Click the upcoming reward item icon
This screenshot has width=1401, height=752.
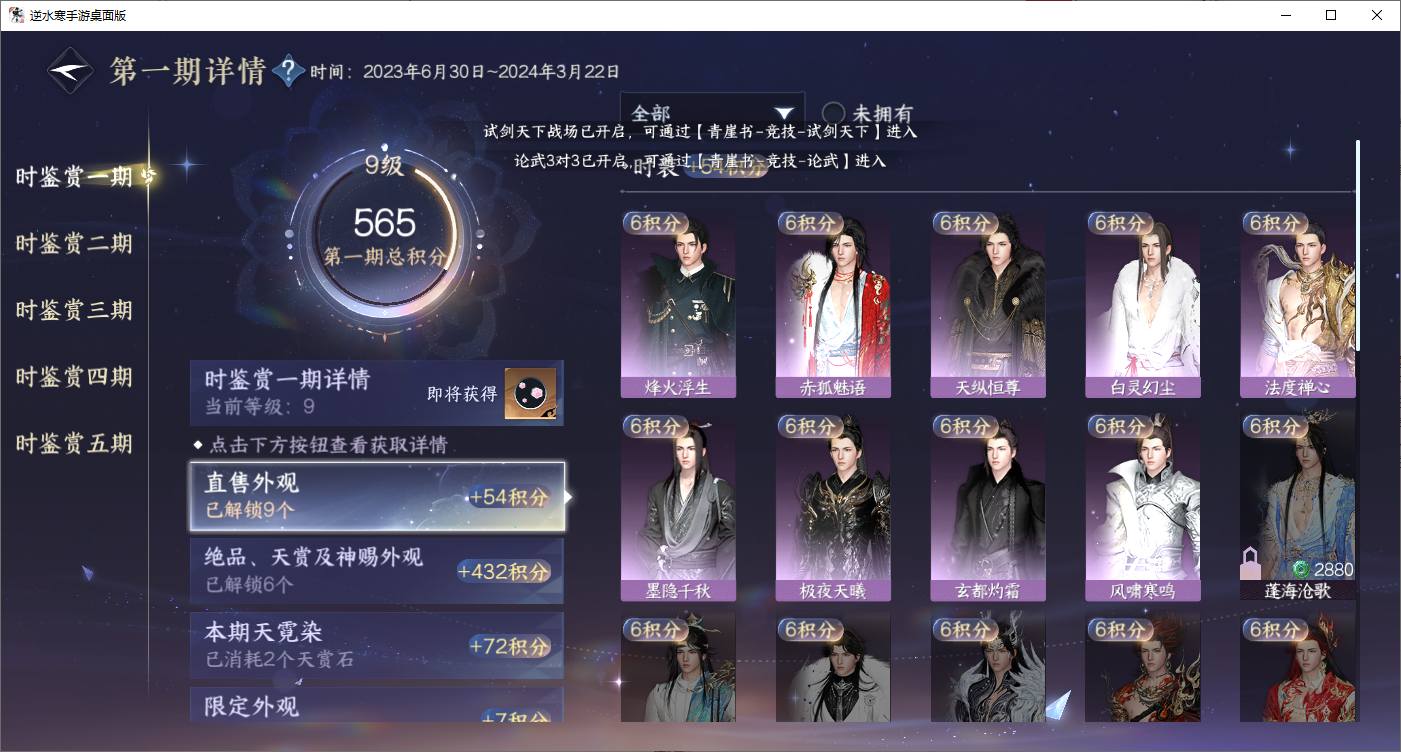[x=529, y=394]
